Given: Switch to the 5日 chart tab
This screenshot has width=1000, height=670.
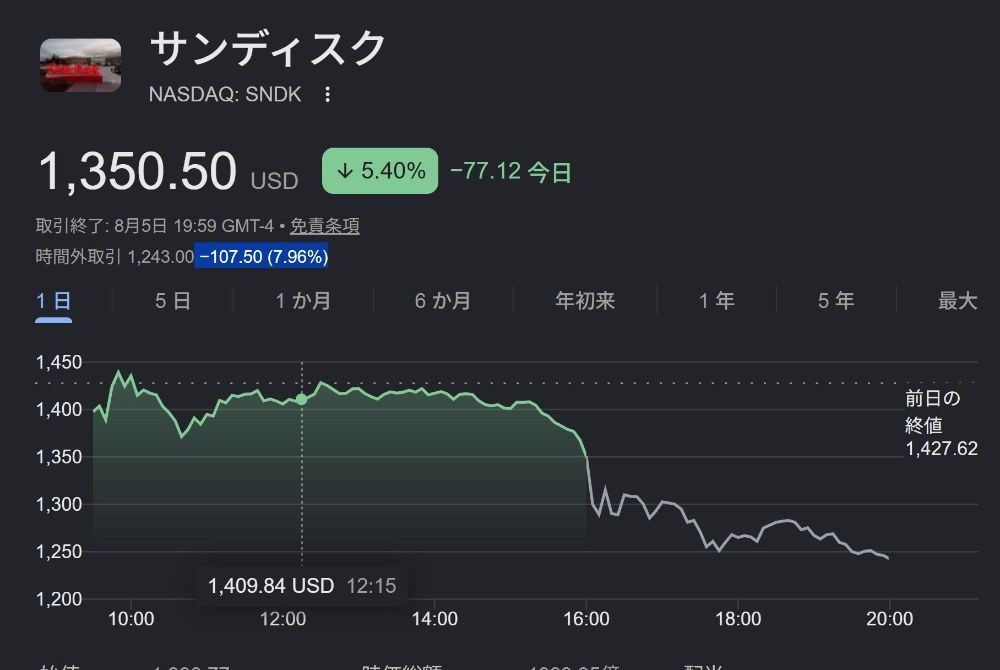Looking at the screenshot, I should click(x=173, y=301).
